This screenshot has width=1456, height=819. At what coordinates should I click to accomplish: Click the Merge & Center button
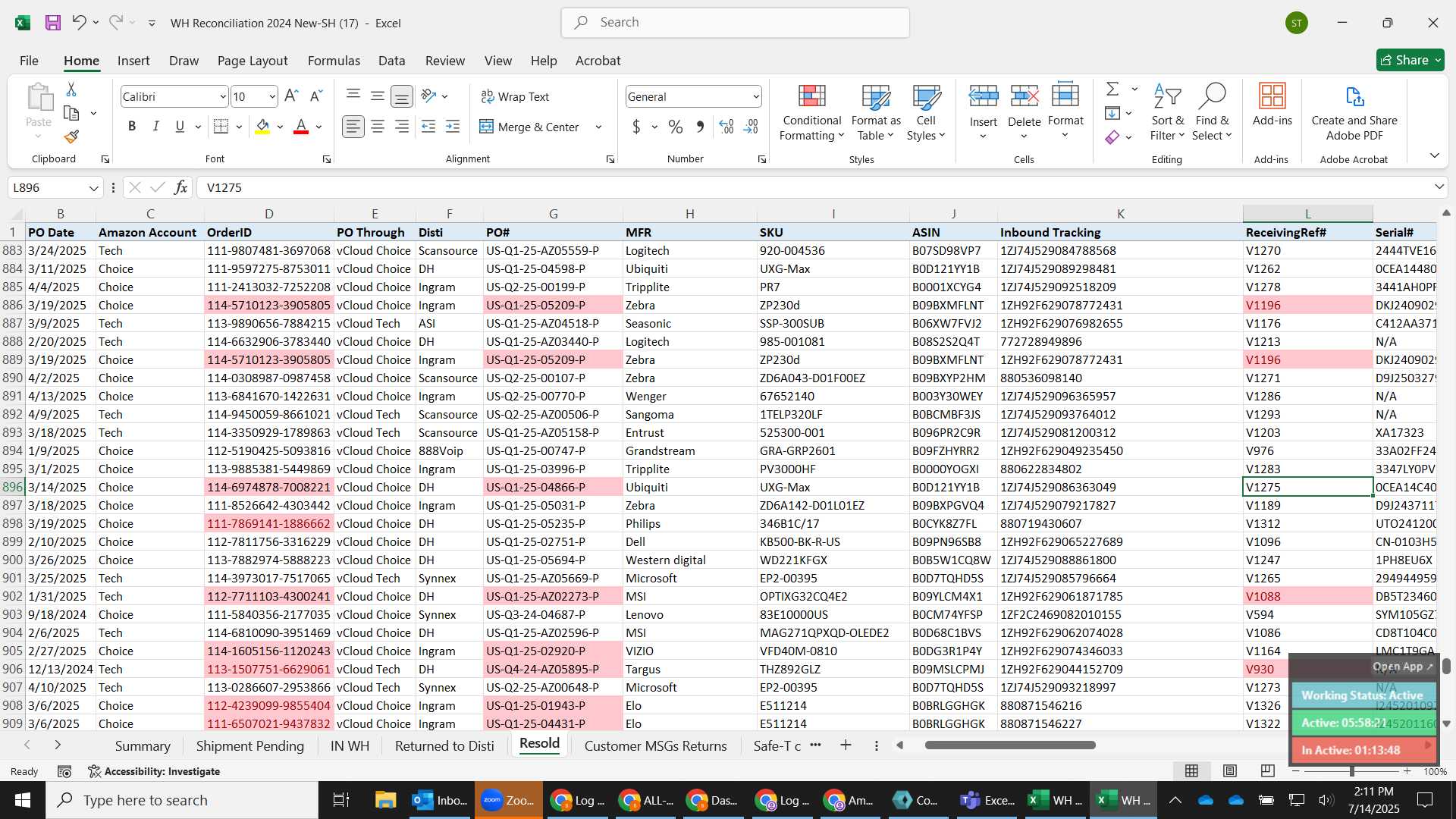529,127
